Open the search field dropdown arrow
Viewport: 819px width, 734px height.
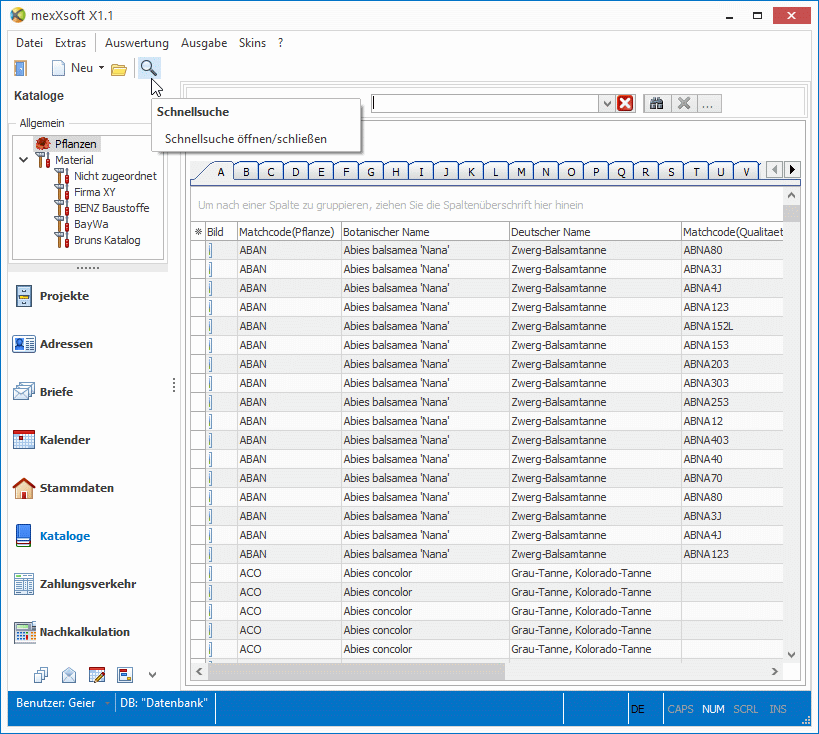tap(606, 104)
